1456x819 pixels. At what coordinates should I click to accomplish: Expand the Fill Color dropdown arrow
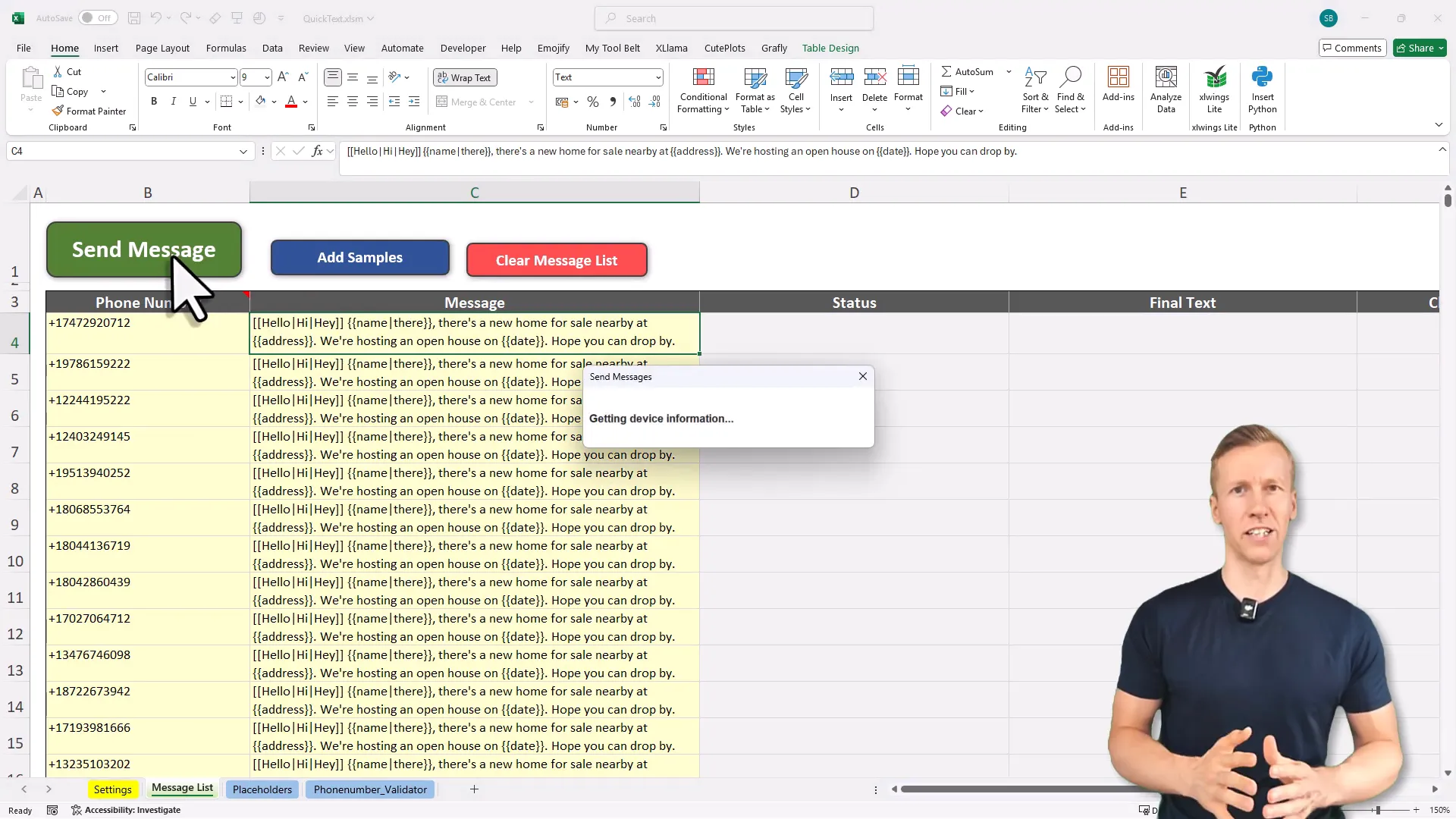[x=274, y=101]
